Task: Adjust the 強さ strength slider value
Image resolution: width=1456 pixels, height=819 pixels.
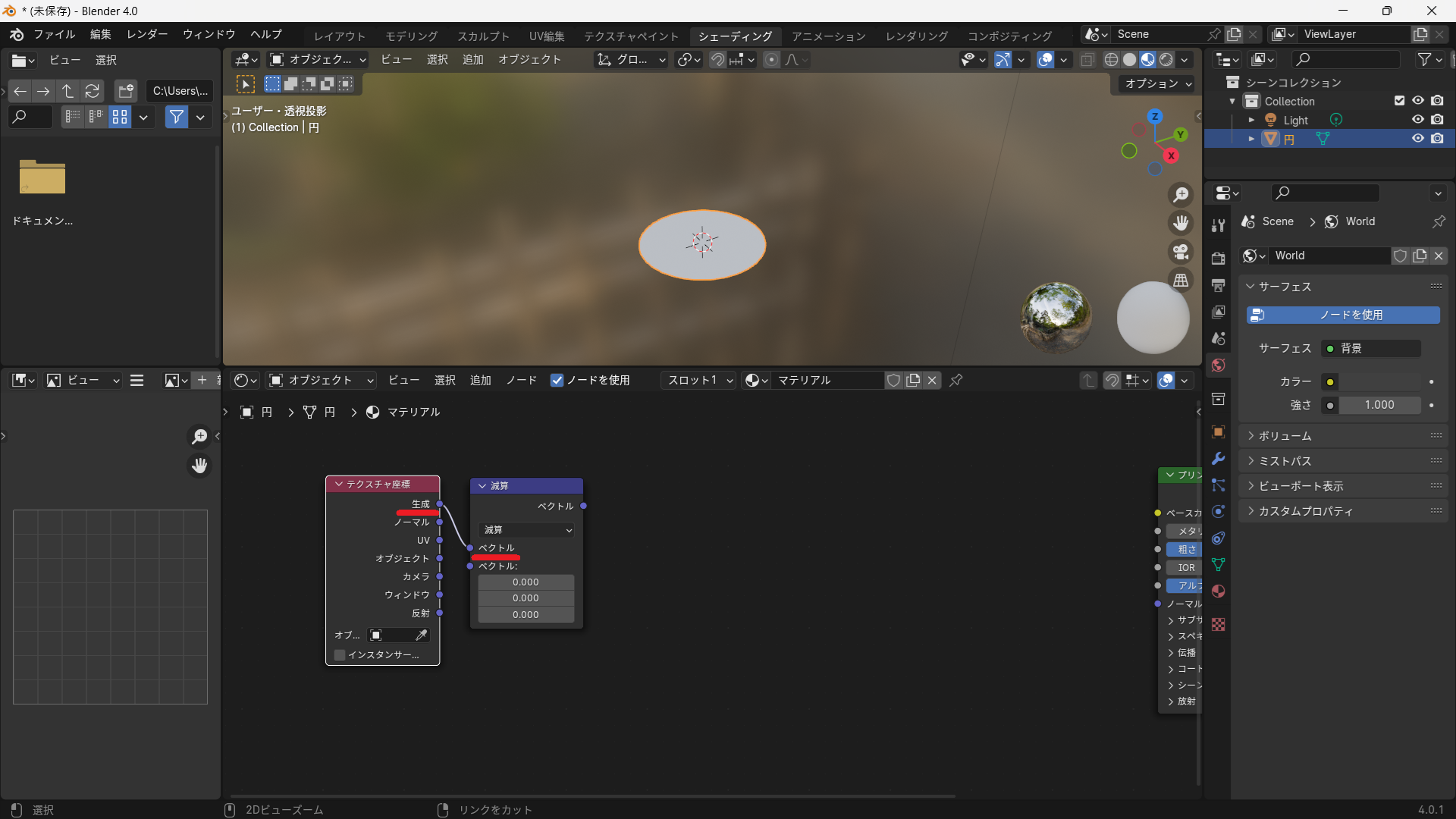Action: 1379,405
